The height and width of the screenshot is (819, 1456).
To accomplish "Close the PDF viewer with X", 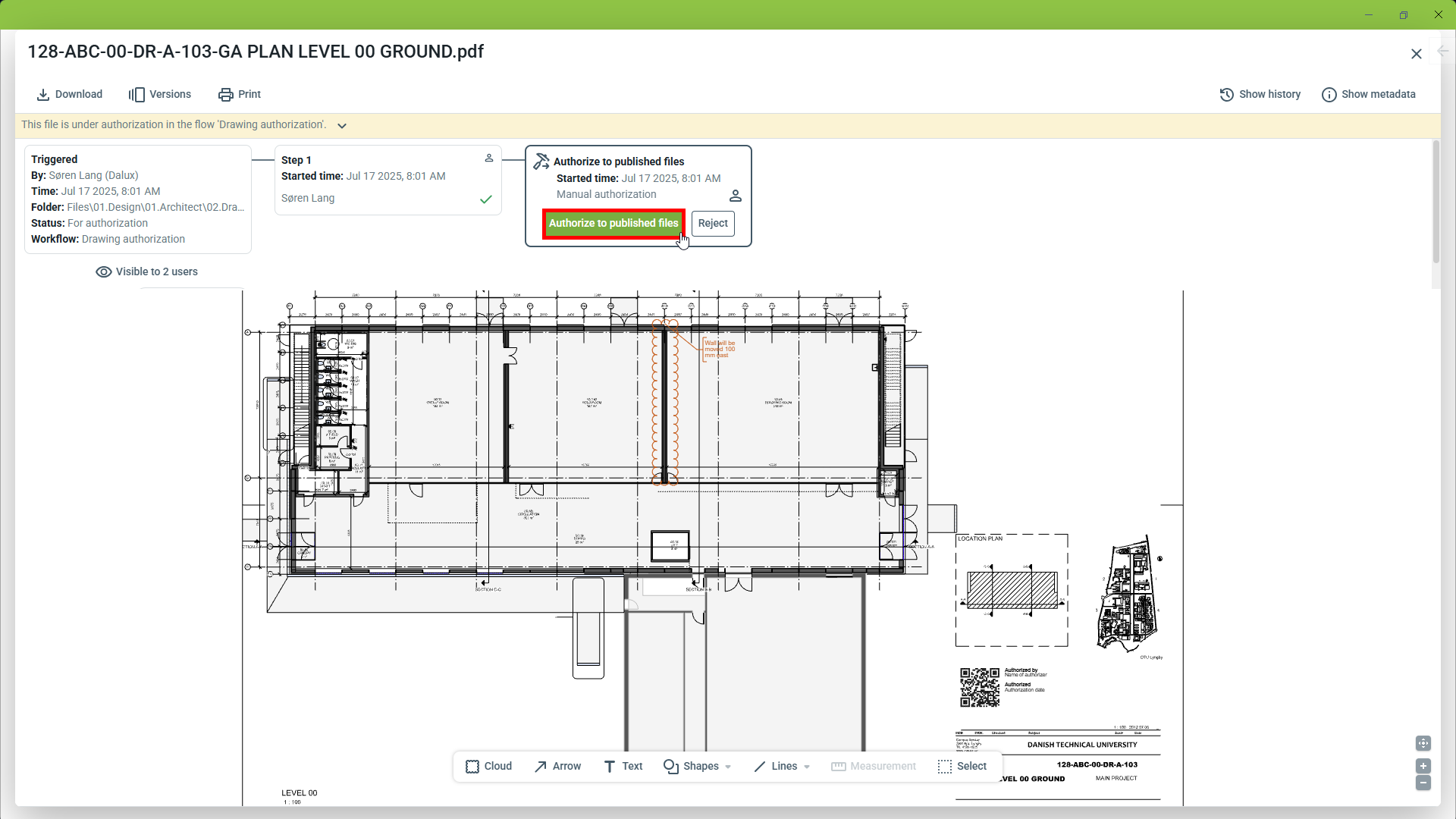I will [x=1416, y=54].
